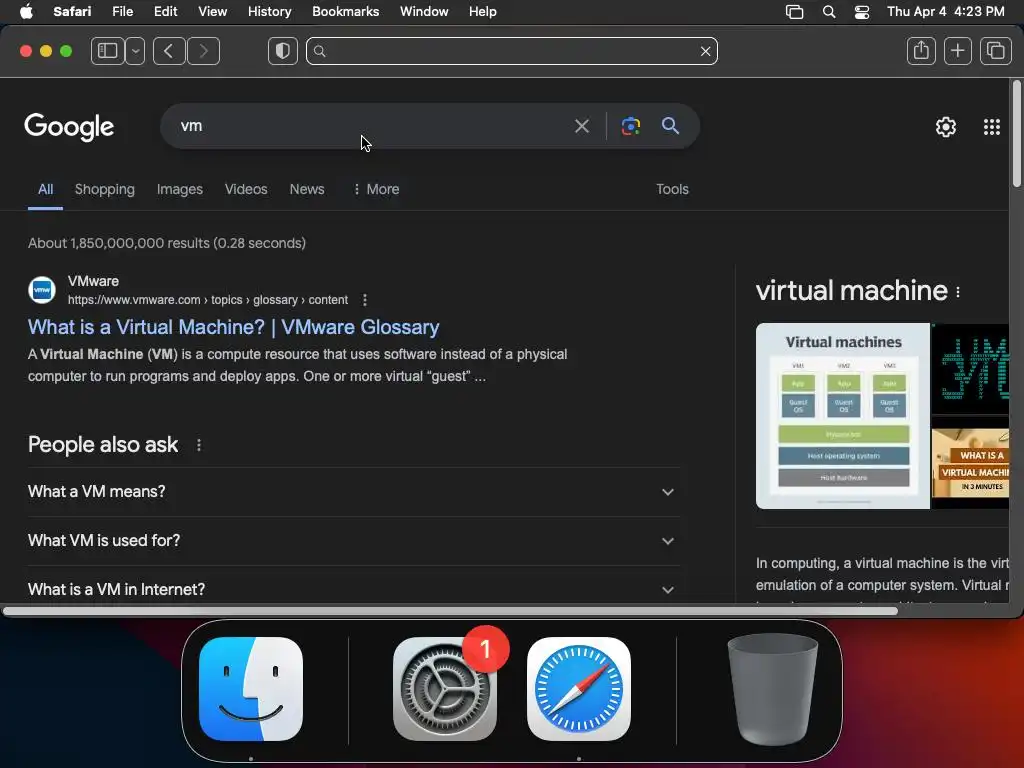Open Virtual machines diagram thumbnail
This screenshot has height=768, width=1024.
[842, 416]
